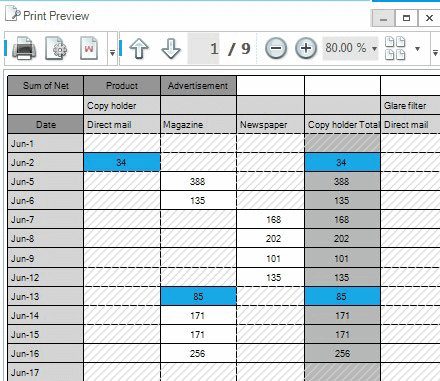The width and height of the screenshot is (440, 381).
Task: Go to next page with down arrow
Action: [x=171, y=49]
